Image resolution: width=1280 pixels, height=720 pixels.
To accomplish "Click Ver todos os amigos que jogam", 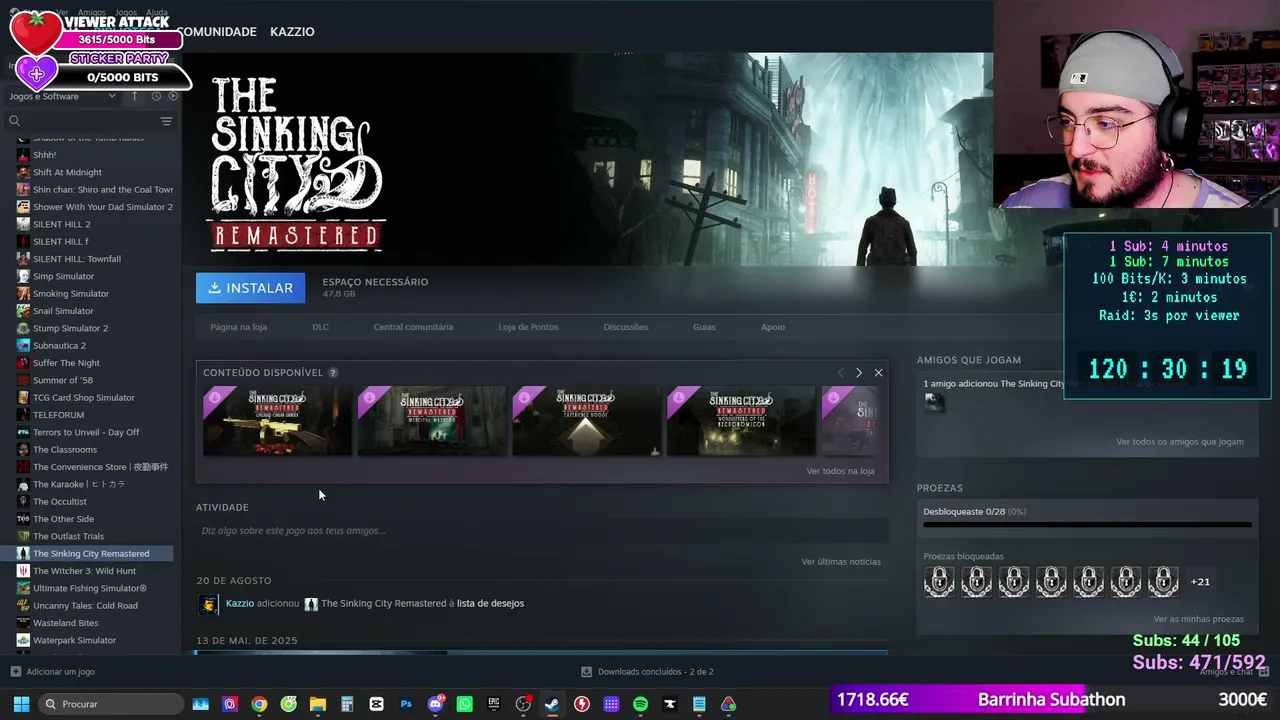I will coord(1180,442).
